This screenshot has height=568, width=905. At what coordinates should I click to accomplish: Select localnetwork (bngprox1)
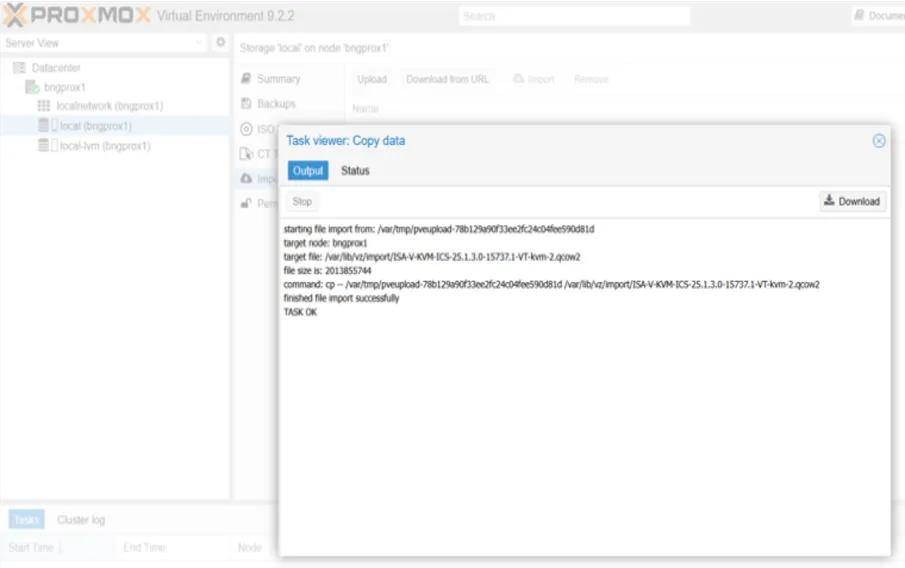tap(110, 106)
